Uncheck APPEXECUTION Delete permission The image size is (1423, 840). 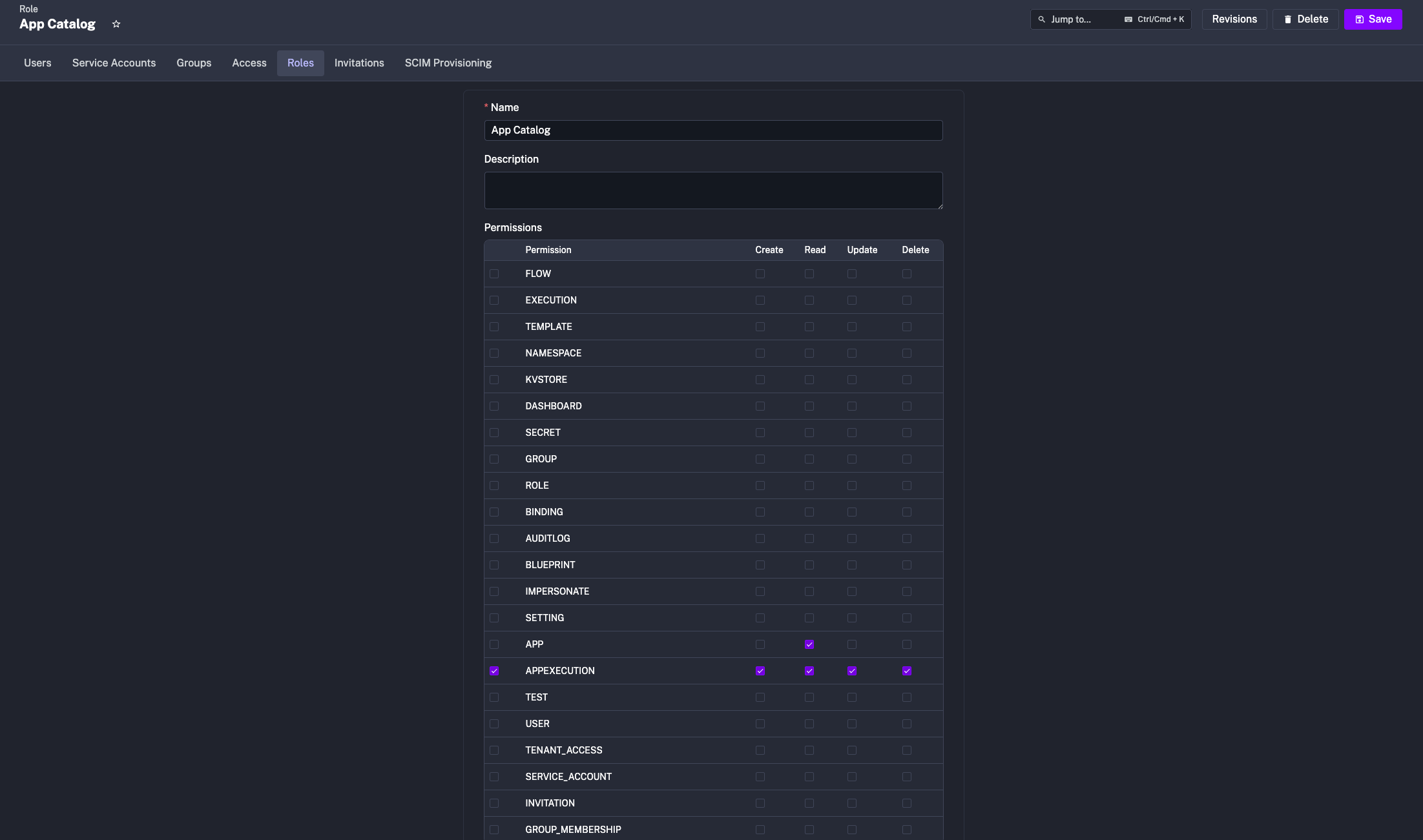tap(906, 671)
